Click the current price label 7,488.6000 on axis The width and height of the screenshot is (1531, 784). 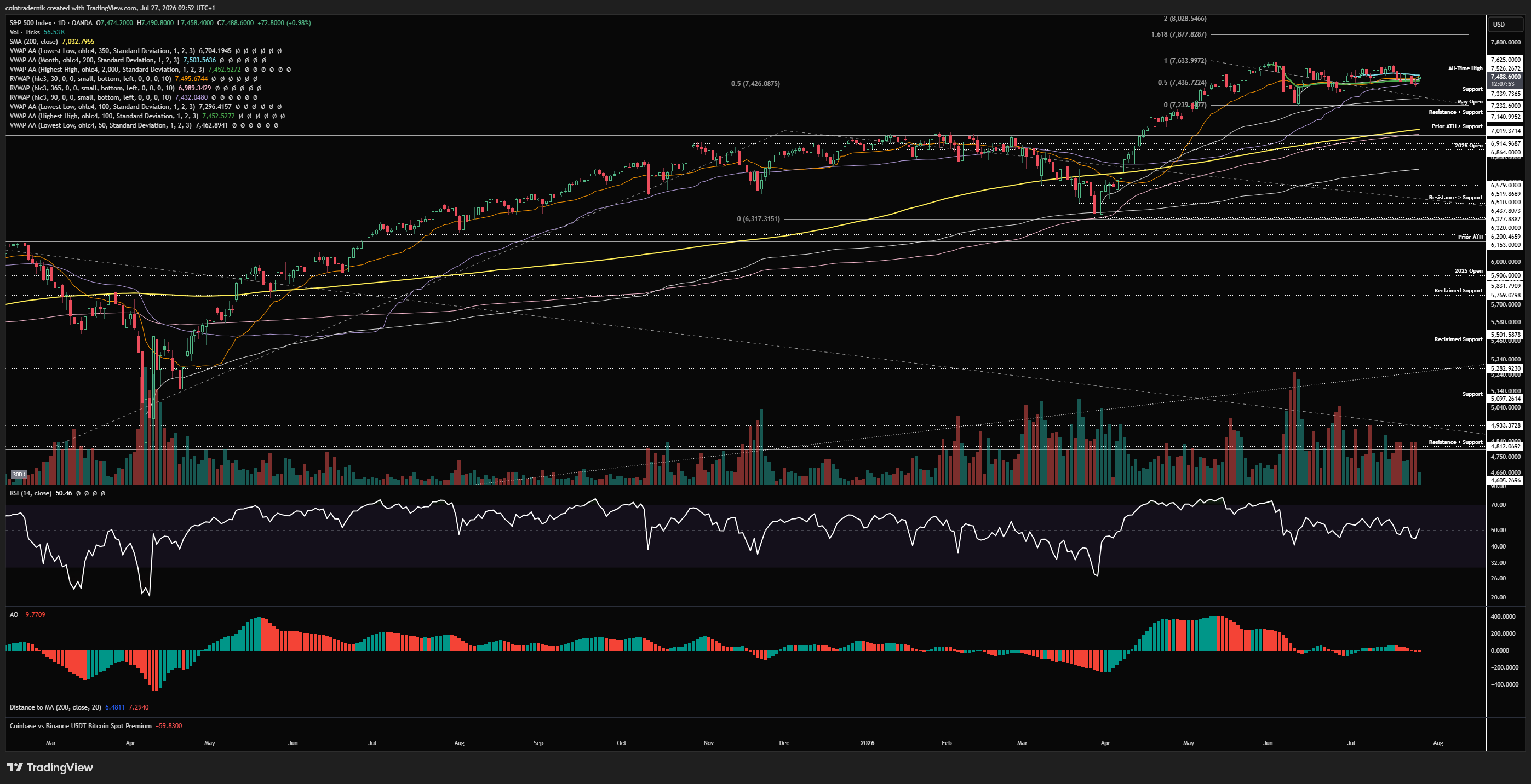coord(1505,77)
